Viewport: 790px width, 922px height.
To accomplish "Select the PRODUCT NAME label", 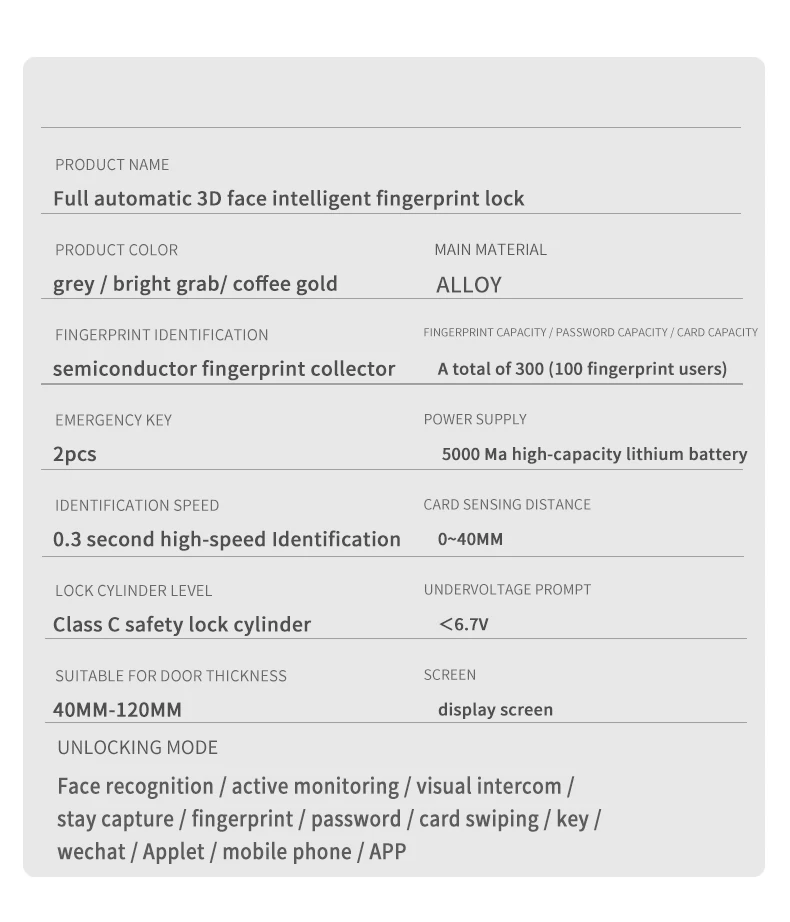I will tap(112, 165).
